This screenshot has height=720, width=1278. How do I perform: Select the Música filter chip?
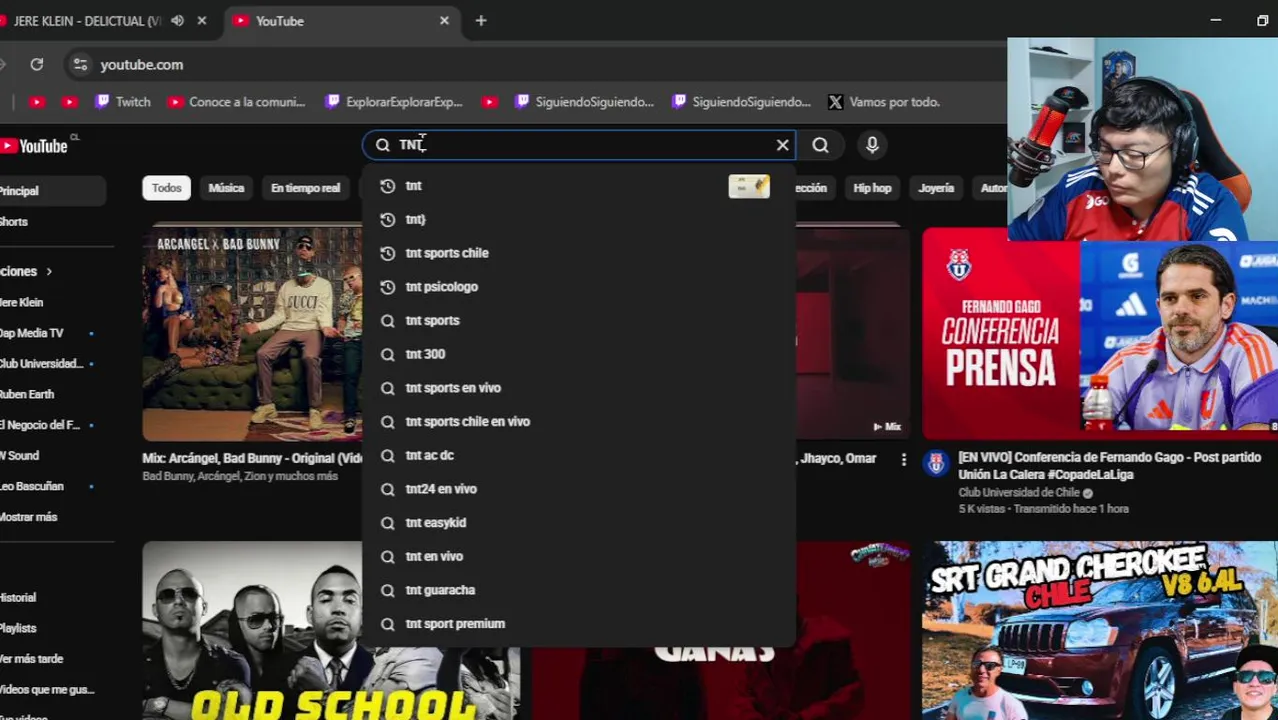(x=226, y=188)
